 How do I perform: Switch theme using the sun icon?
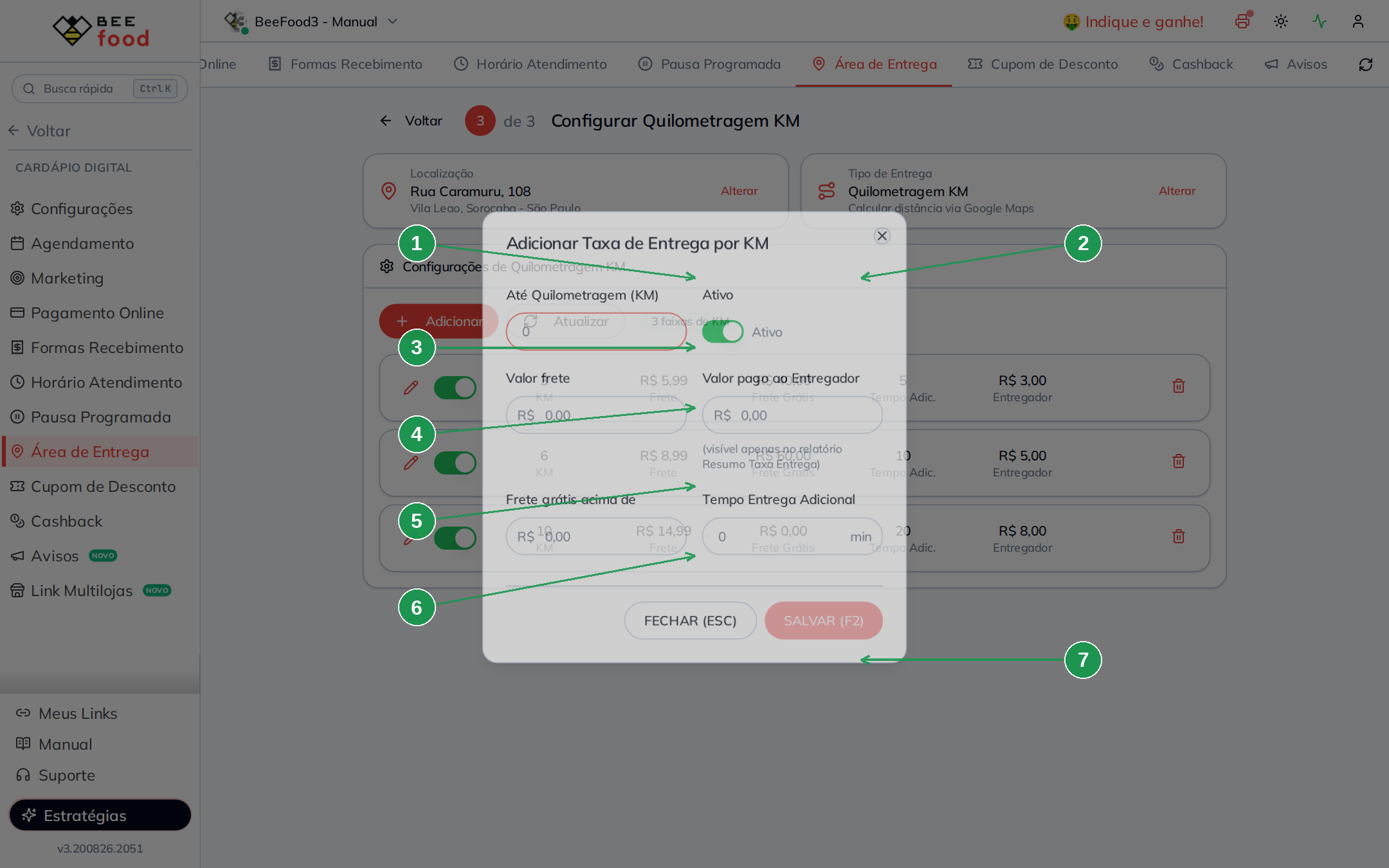[1281, 21]
